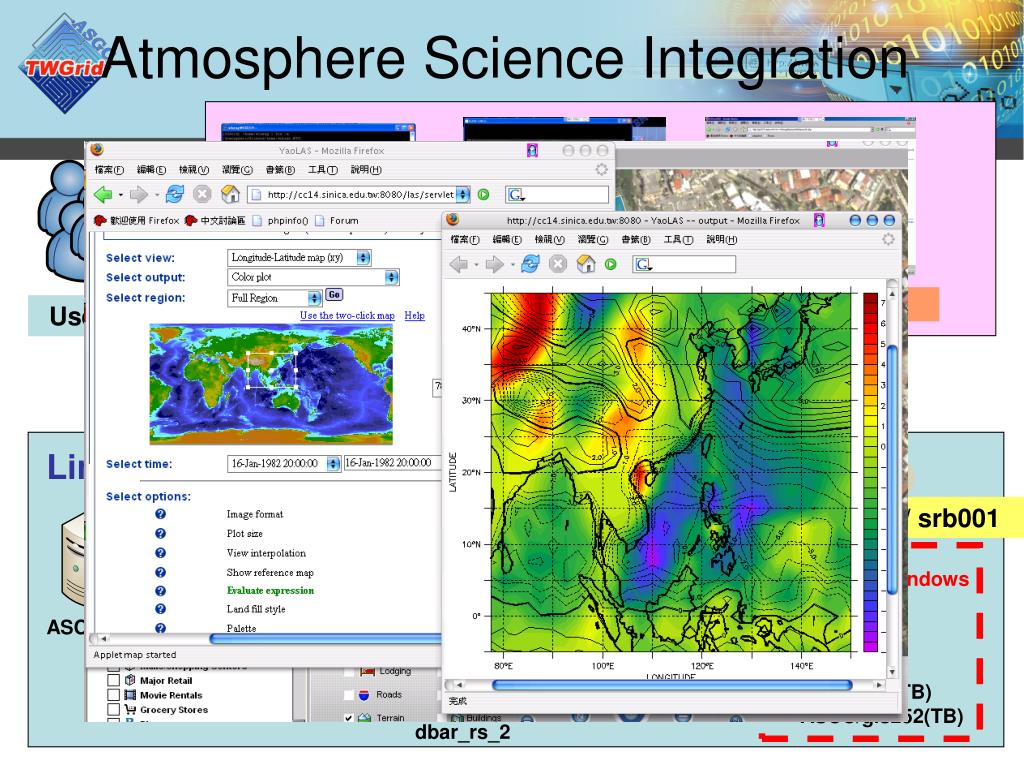Click the stop icon in the output window

point(558,264)
